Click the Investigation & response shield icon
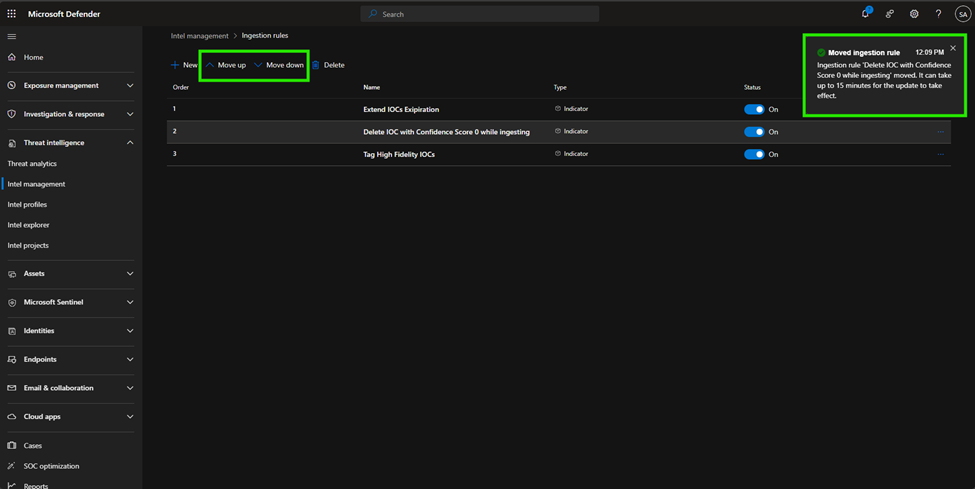 (11, 114)
